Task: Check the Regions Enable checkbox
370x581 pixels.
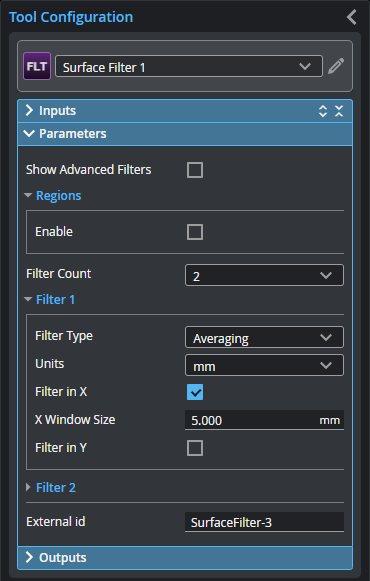Action: pyautogui.click(x=195, y=232)
